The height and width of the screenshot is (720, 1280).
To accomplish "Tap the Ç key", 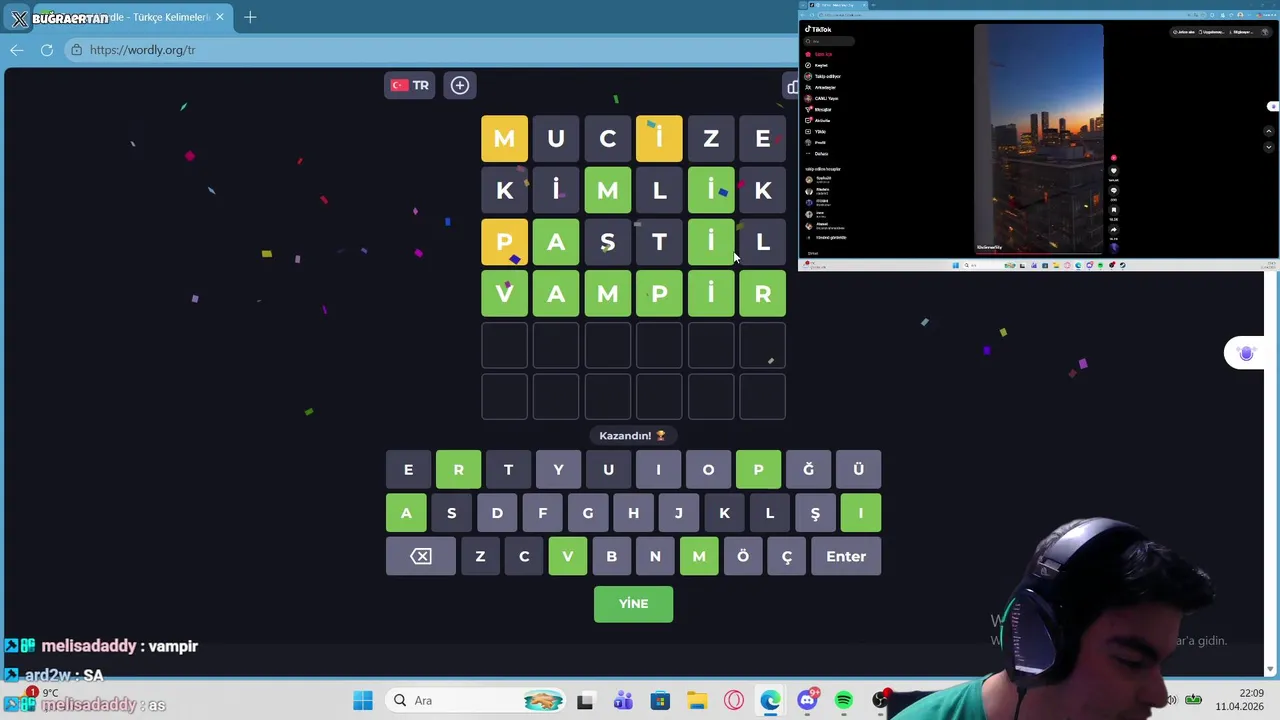I will (786, 556).
